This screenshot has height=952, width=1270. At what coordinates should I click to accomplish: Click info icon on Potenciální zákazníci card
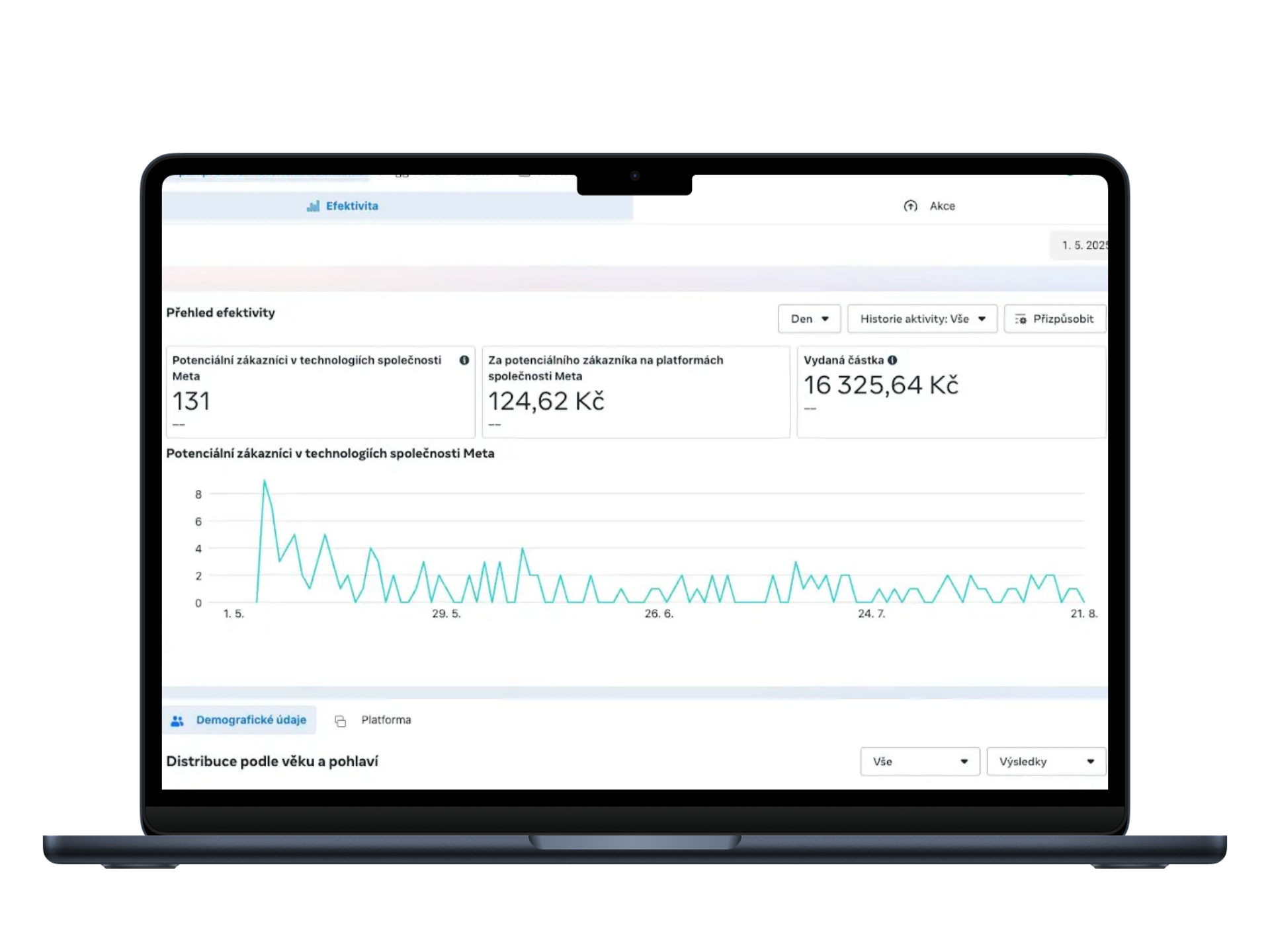coord(464,360)
